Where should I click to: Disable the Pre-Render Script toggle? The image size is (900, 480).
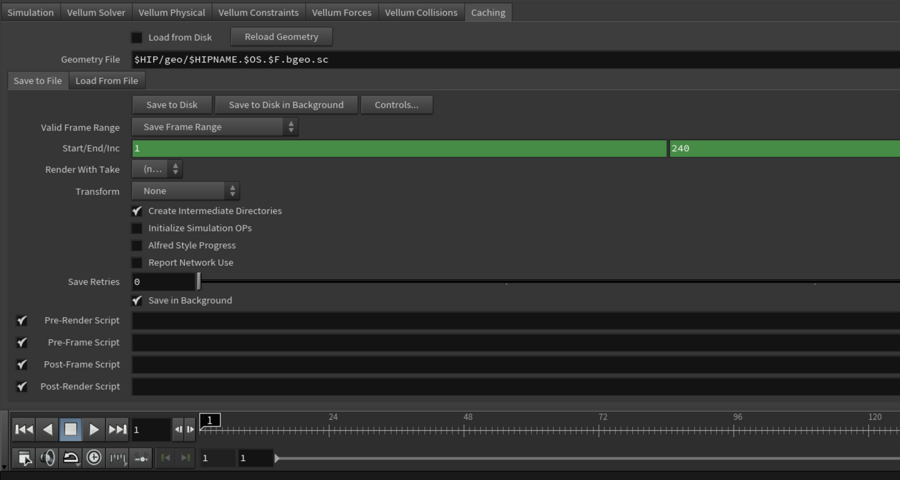pyautogui.click(x=22, y=321)
